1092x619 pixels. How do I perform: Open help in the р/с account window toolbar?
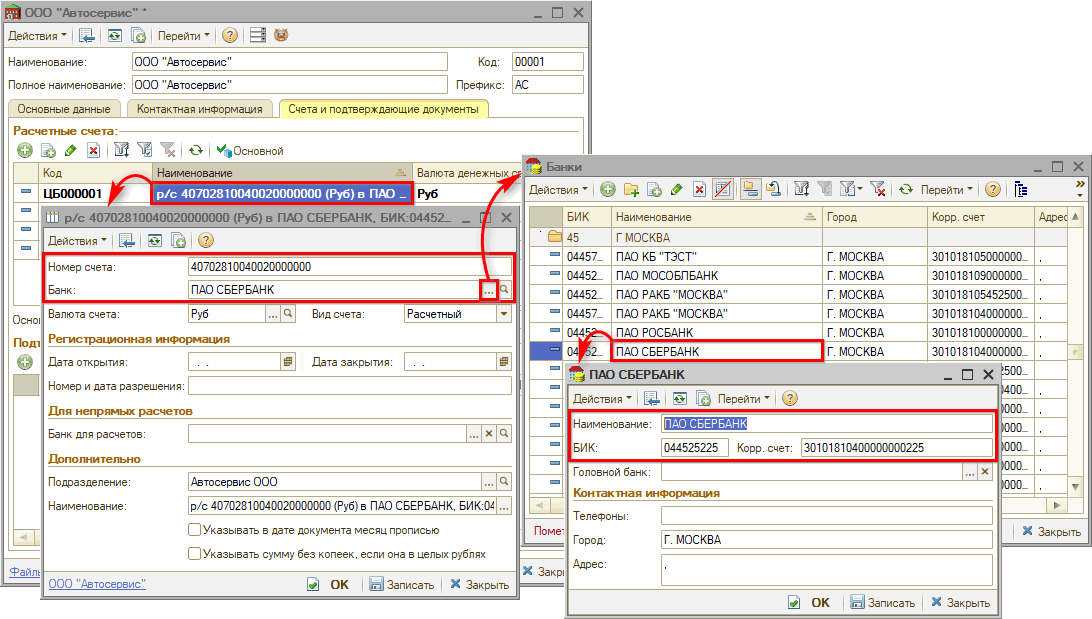coord(205,241)
